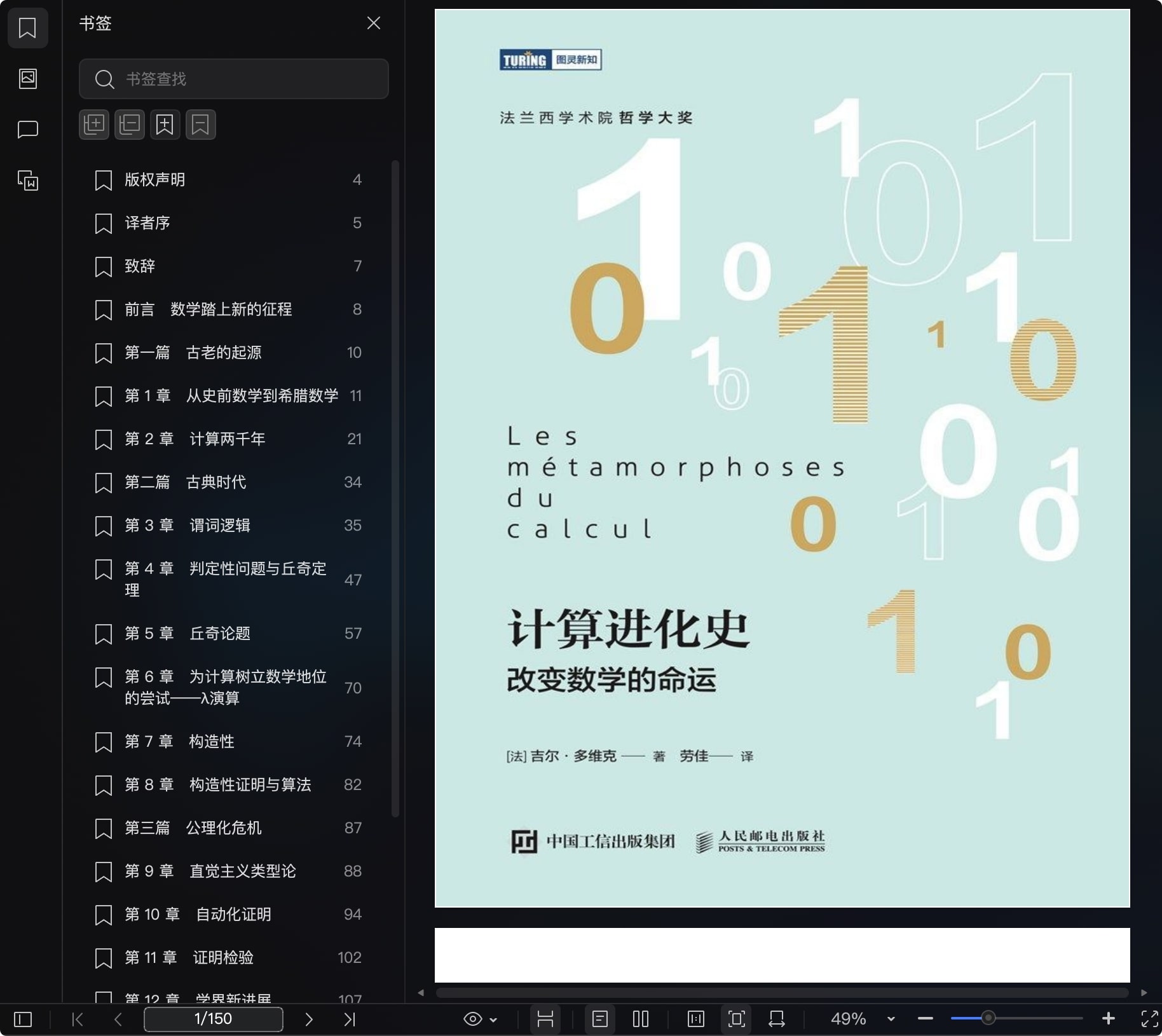Open the comments sidebar tab
Image resolution: width=1162 pixels, height=1036 pixels.
(x=27, y=130)
